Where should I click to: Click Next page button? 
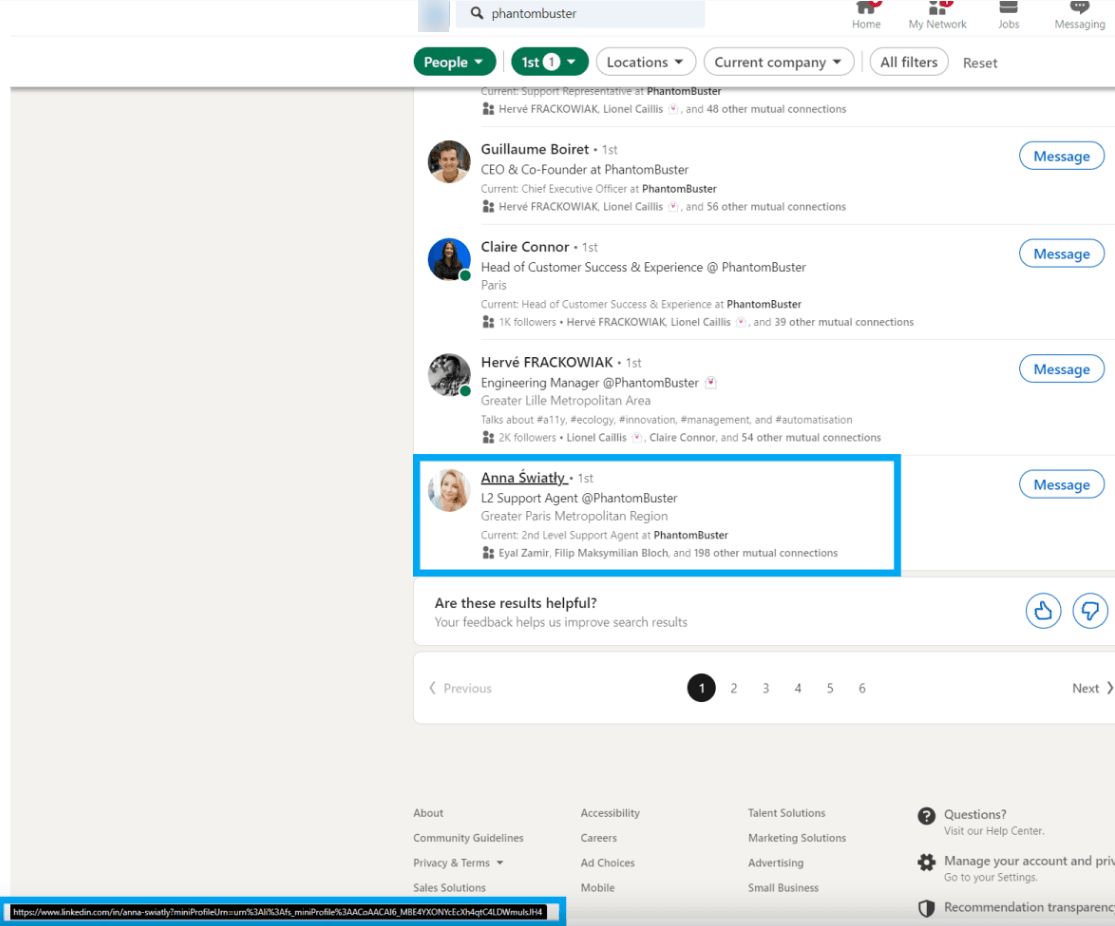point(1092,688)
